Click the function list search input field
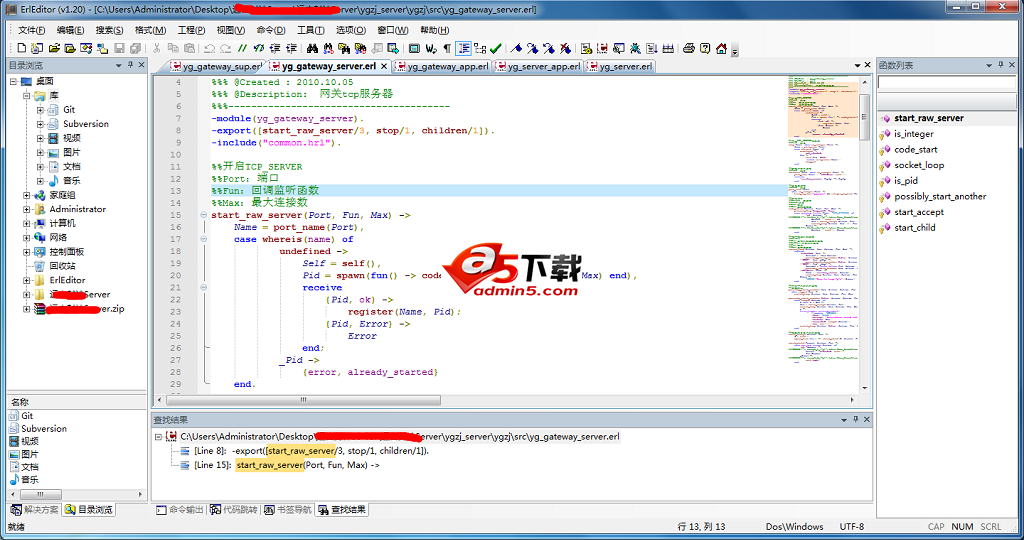The image size is (1024, 540). (946, 82)
